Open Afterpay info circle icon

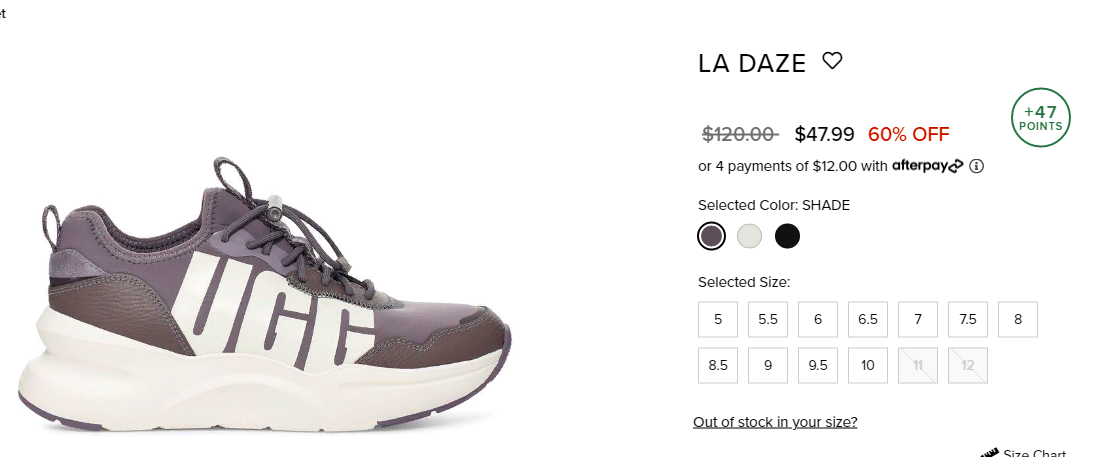(977, 166)
